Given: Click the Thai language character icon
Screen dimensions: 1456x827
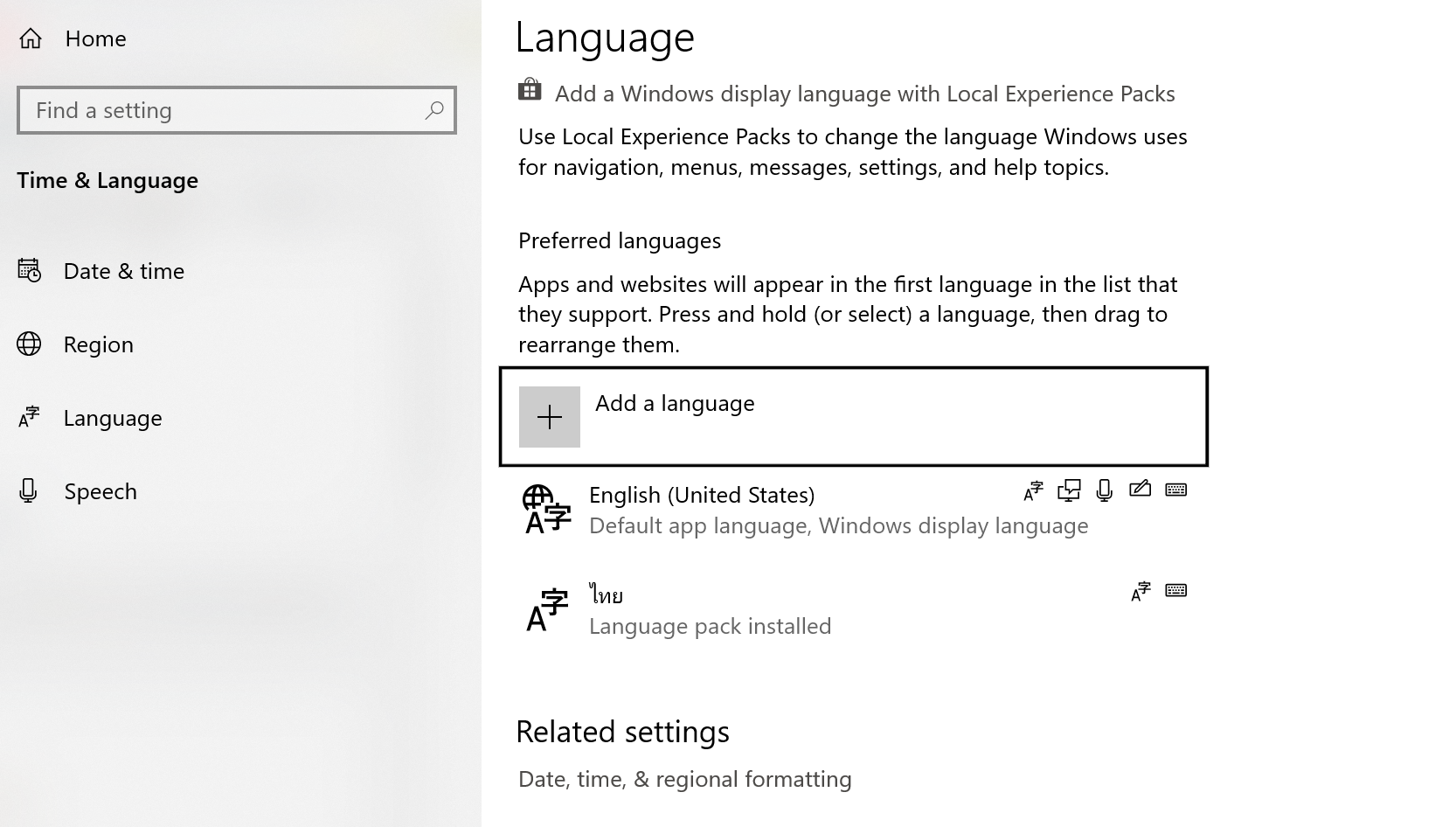Looking at the screenshot, I should coord(547,610).
